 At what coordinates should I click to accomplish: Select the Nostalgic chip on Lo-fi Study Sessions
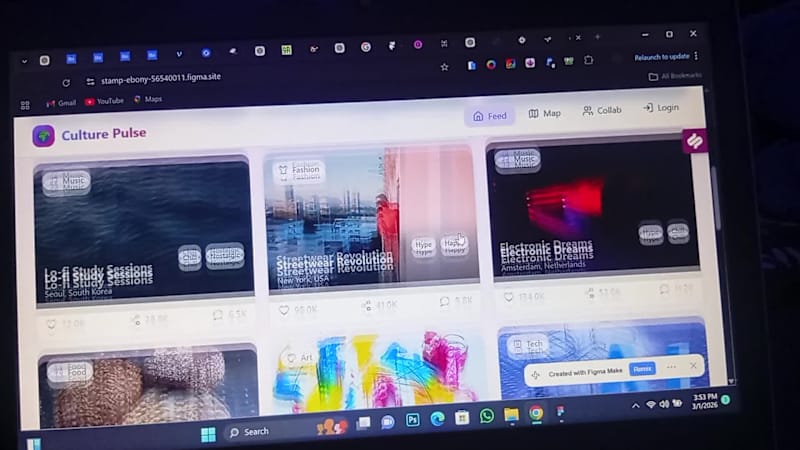(224, 255)
